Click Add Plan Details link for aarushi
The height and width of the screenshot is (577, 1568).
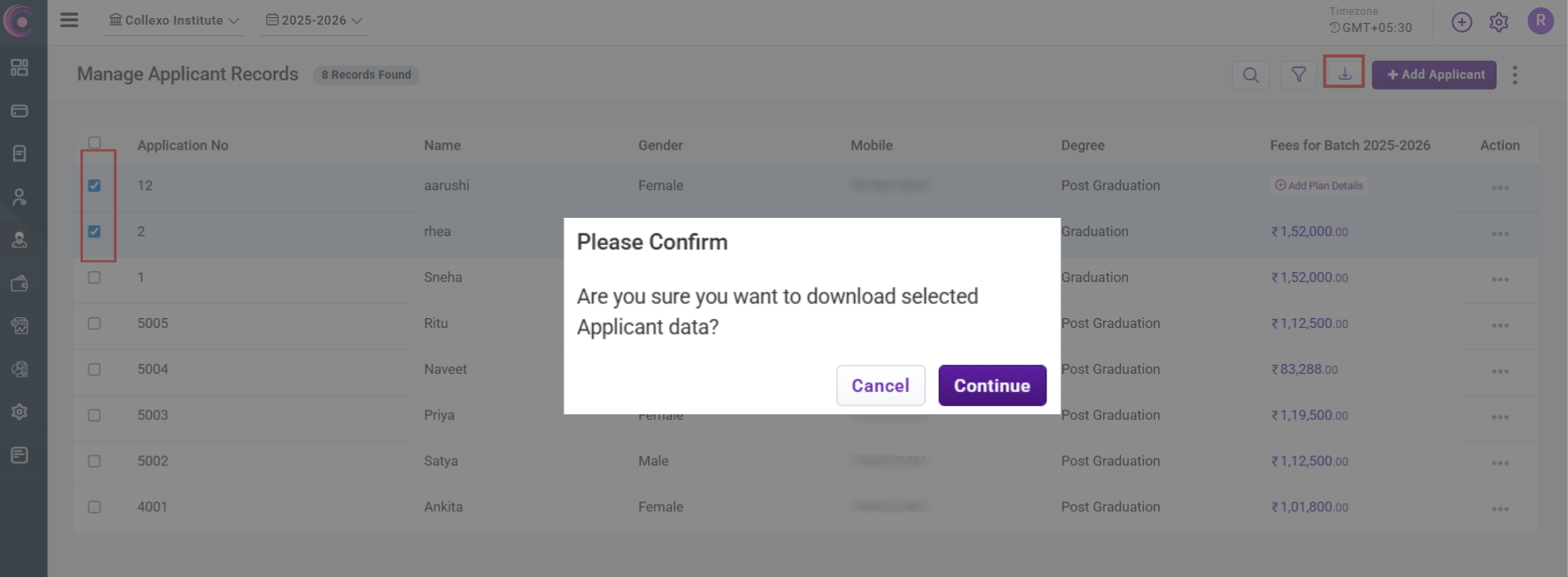pos(1319,186)
